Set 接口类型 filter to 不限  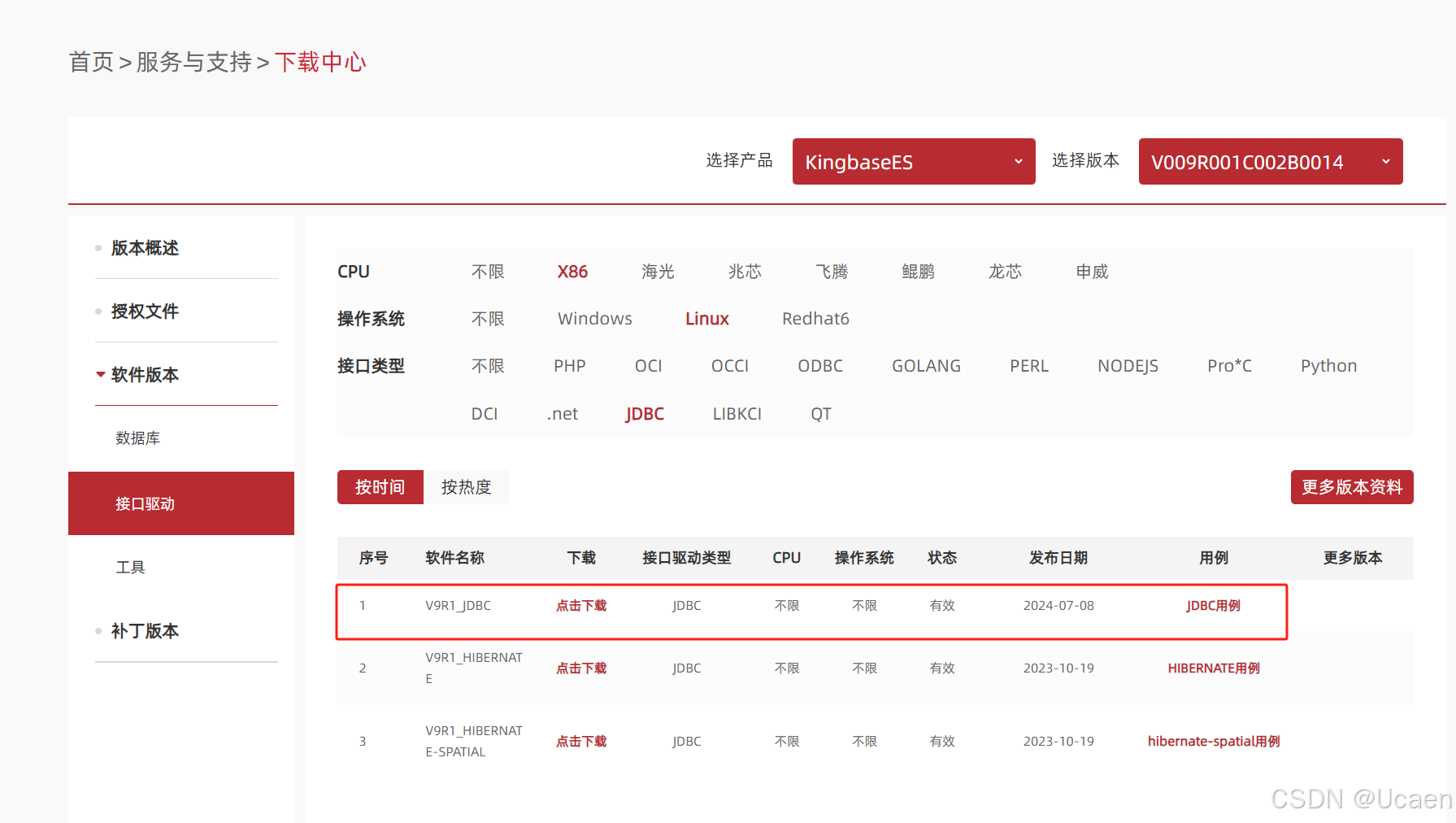pos(488,366)
